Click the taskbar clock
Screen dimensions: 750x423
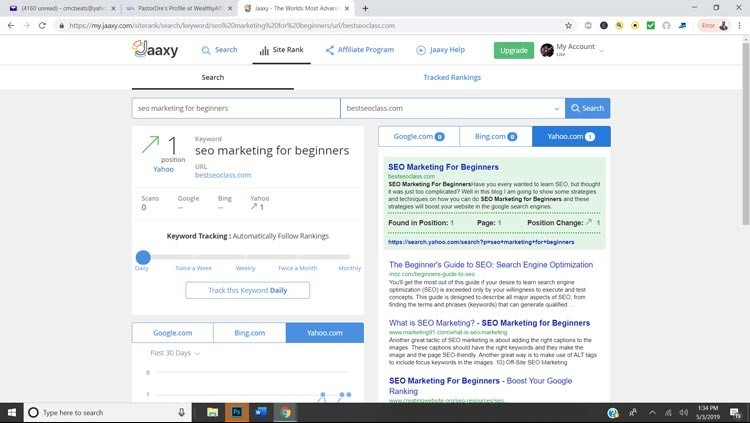pyautogui.click(x=708, y=412)
